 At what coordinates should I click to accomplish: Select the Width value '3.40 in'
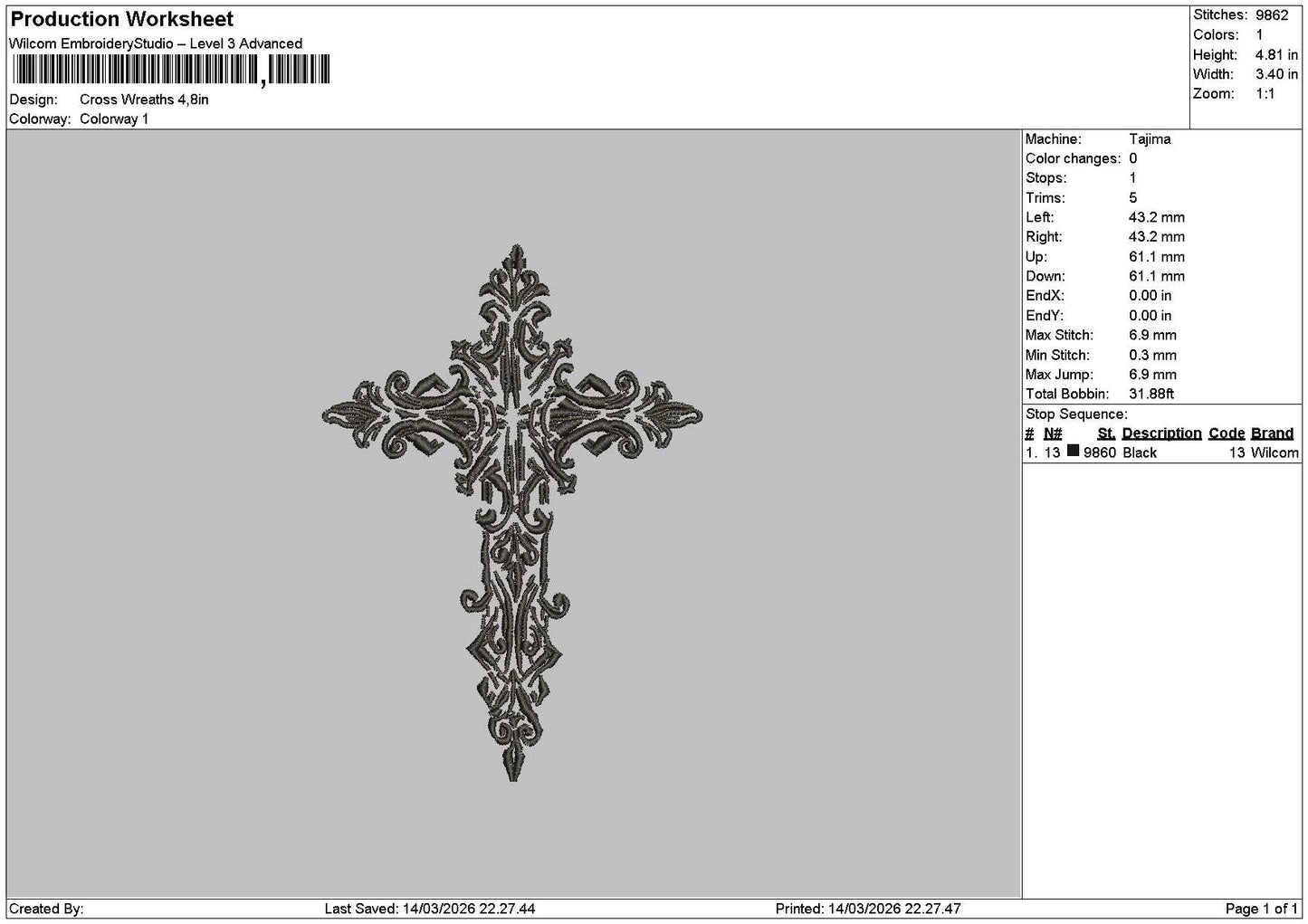pyautogui.click(x=1276, y=74)
